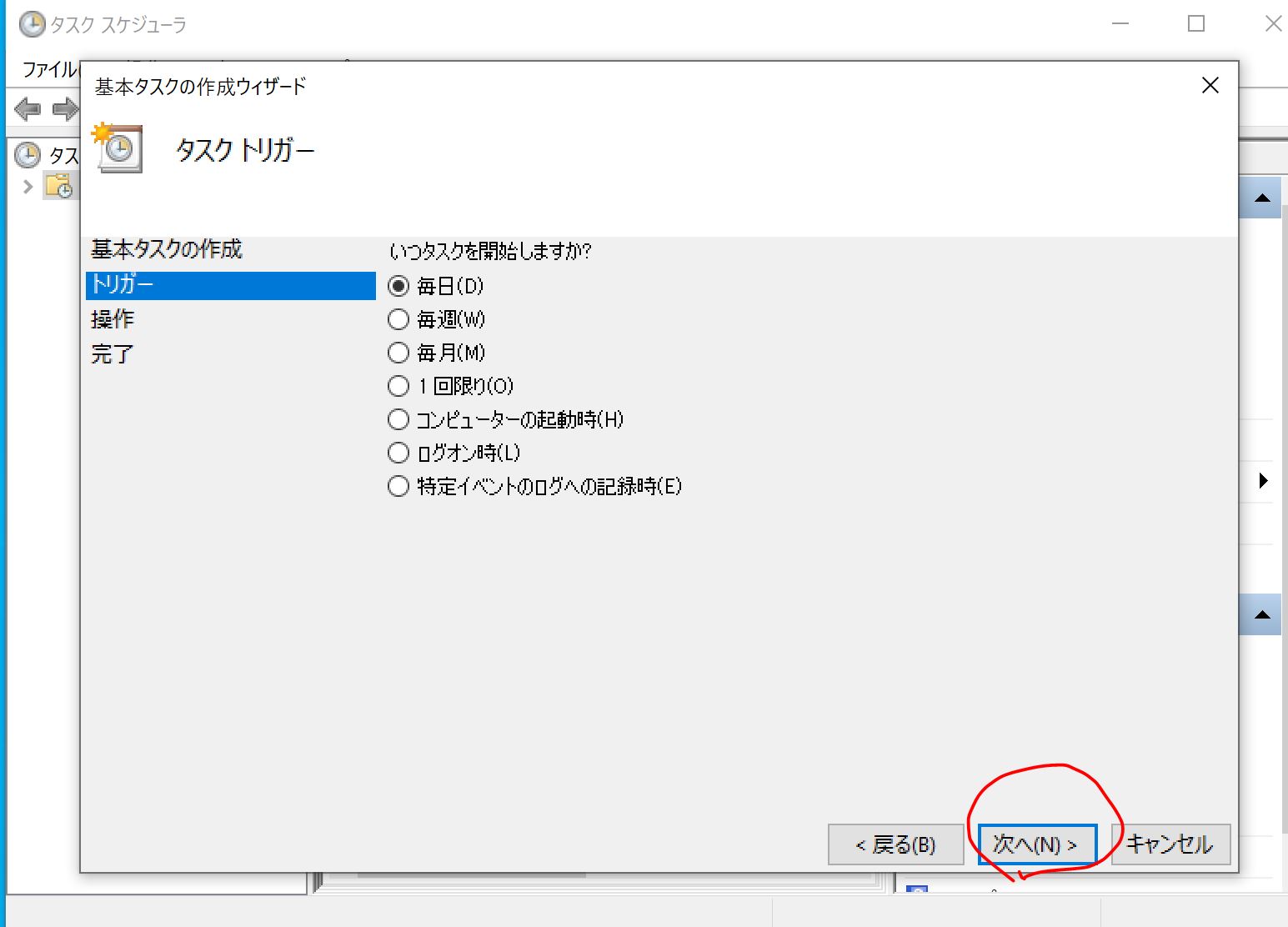
Task: Click the 次へ(N) next button
Action: (1036, 844)
